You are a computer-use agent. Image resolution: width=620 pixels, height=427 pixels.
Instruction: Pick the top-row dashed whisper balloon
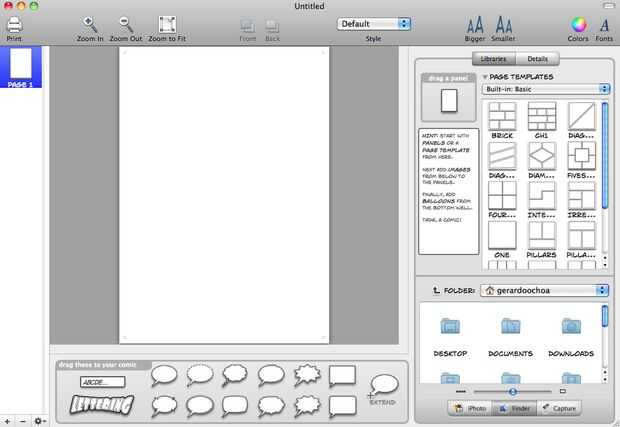tap(200, 375)
